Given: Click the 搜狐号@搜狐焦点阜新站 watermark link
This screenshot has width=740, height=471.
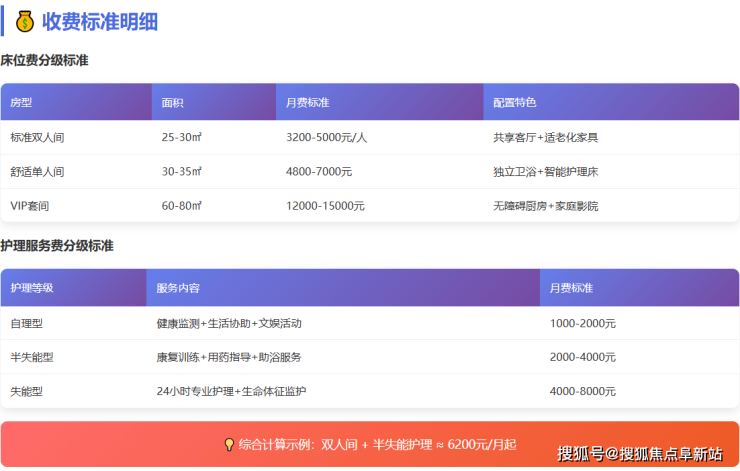Looking at the screenshot, I should (x=639, y=453).
